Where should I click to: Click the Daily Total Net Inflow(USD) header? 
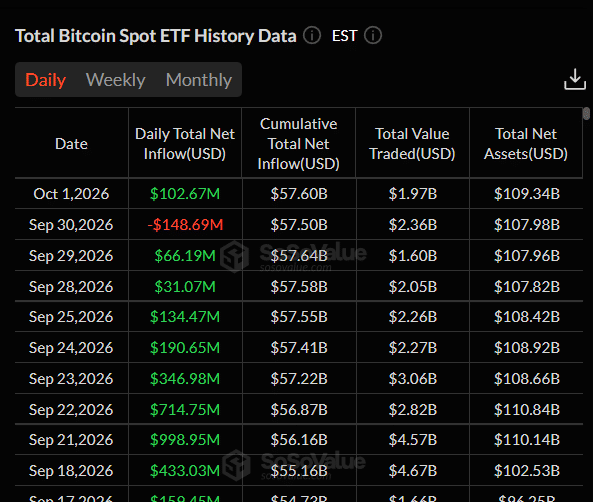pyautogui.click(x=185, y=144)
